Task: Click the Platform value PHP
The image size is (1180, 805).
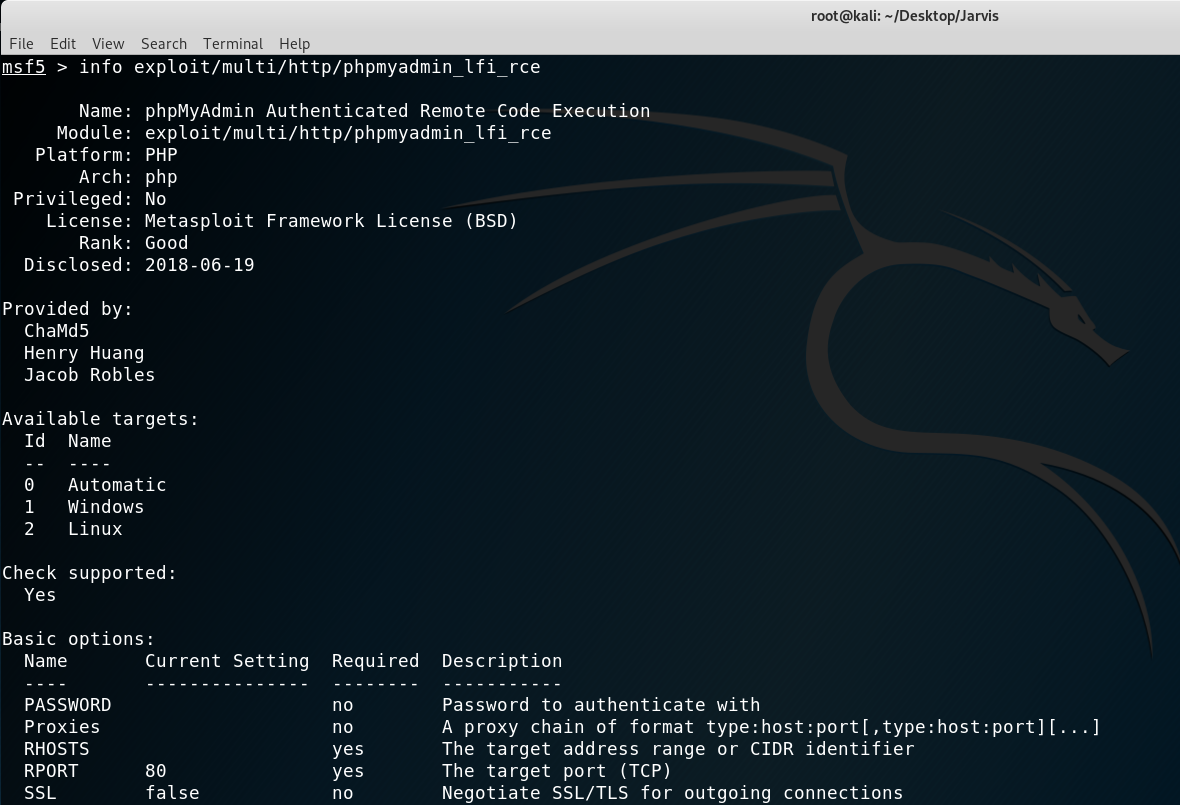Action: click(x=161, y=155)
